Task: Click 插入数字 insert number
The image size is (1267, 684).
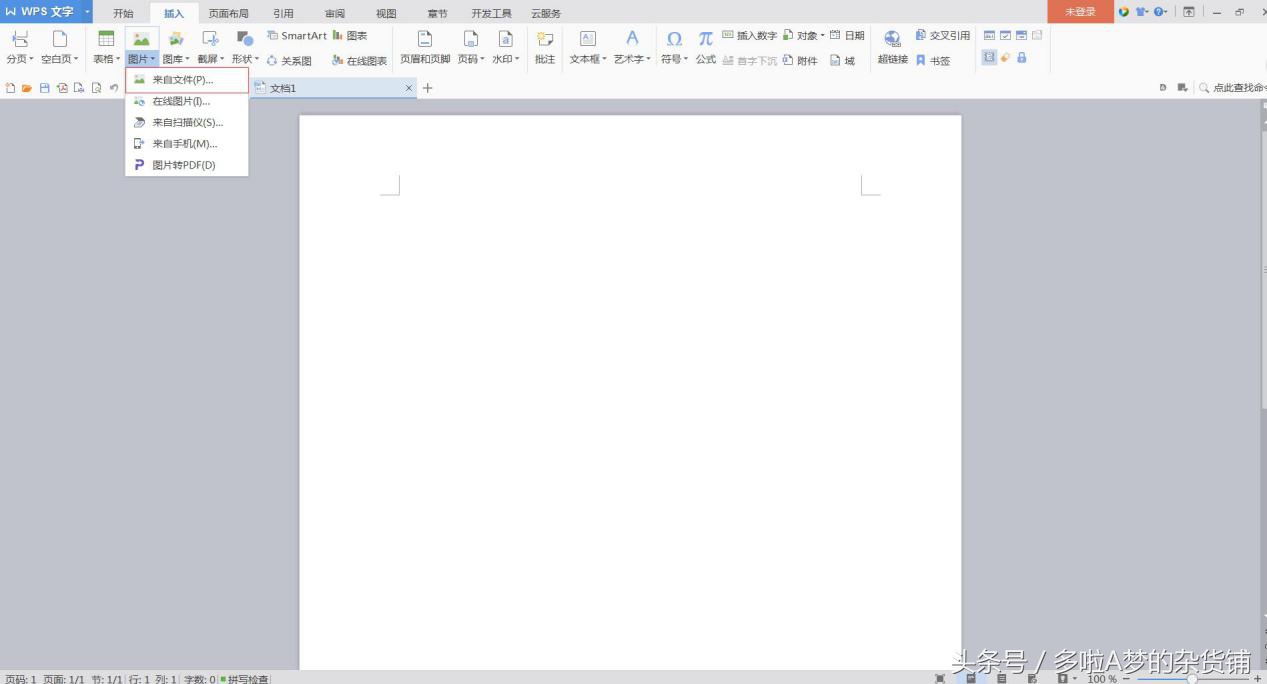Action: (749, 36)
